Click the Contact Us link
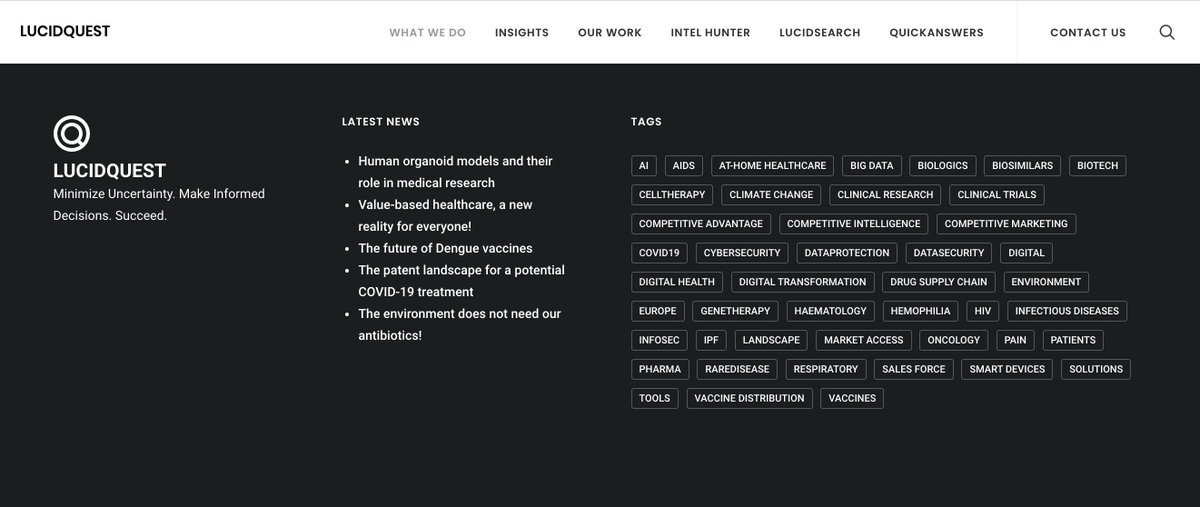Viewport: 1200px width, 507px height. 1088,32
